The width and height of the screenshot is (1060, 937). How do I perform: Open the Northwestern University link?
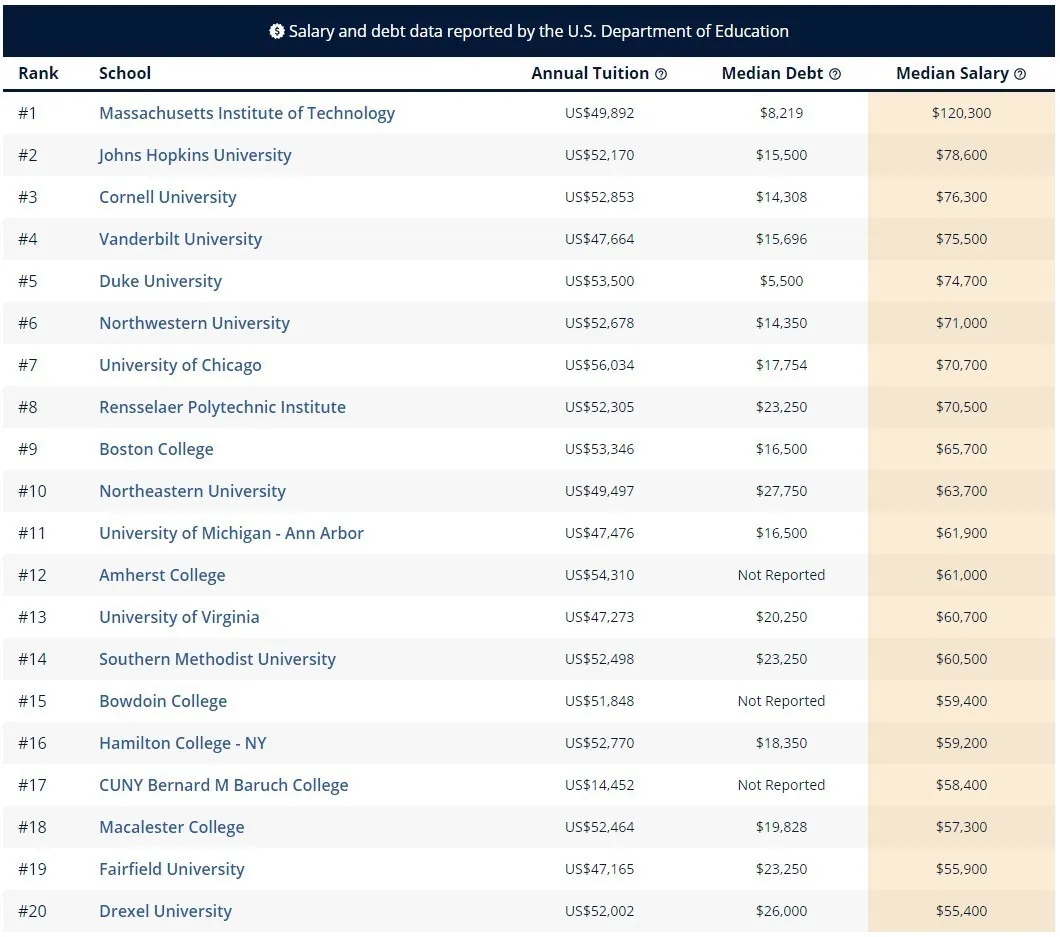point(194,323)
